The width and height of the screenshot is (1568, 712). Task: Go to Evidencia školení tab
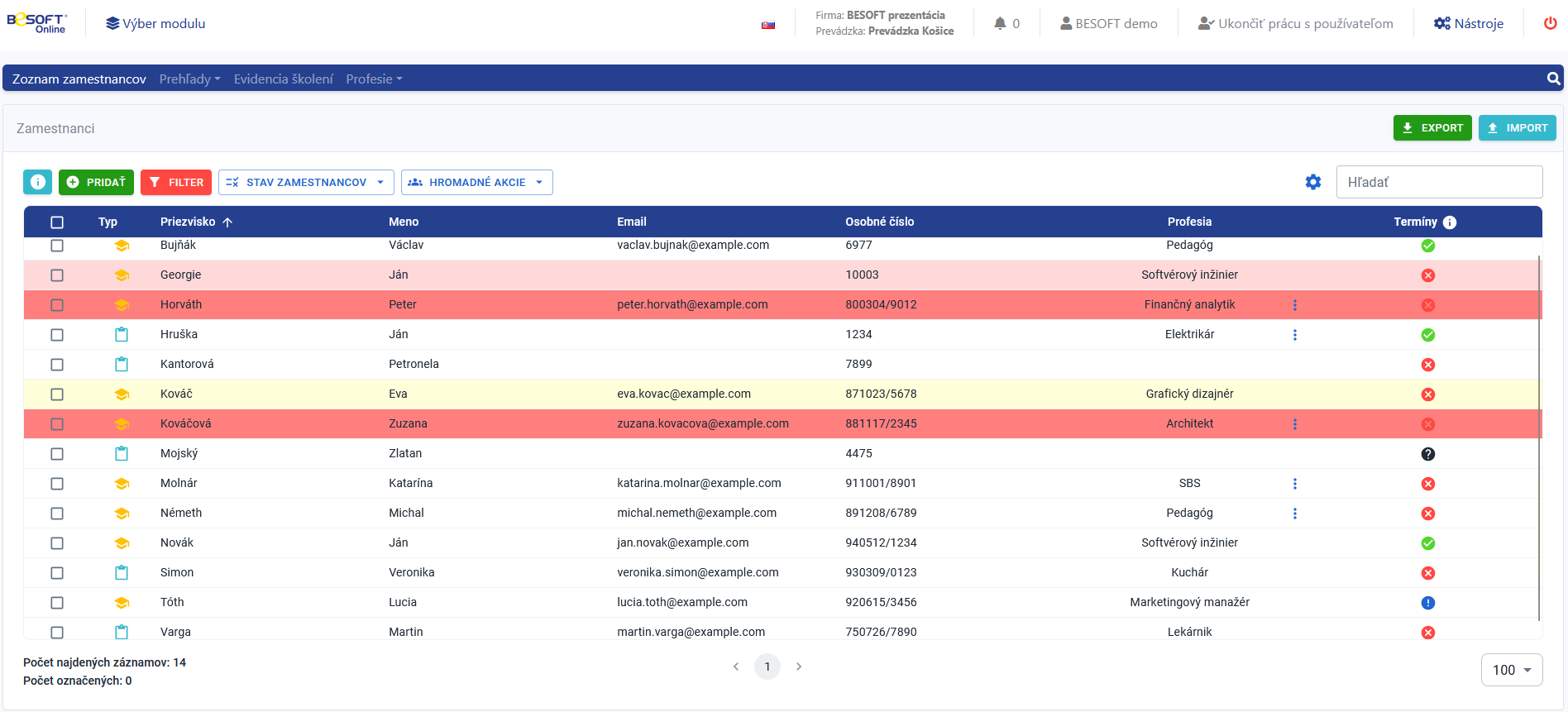point(283,79)
